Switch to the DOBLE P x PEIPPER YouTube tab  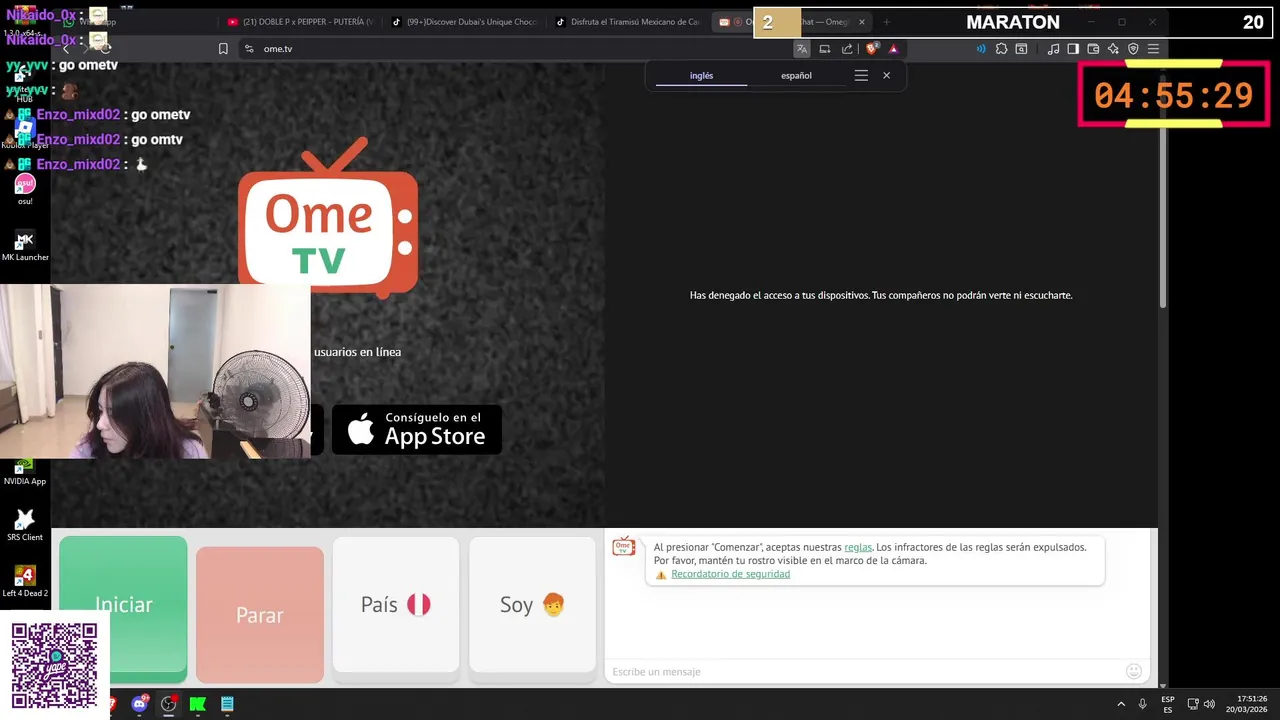[300, 22]
